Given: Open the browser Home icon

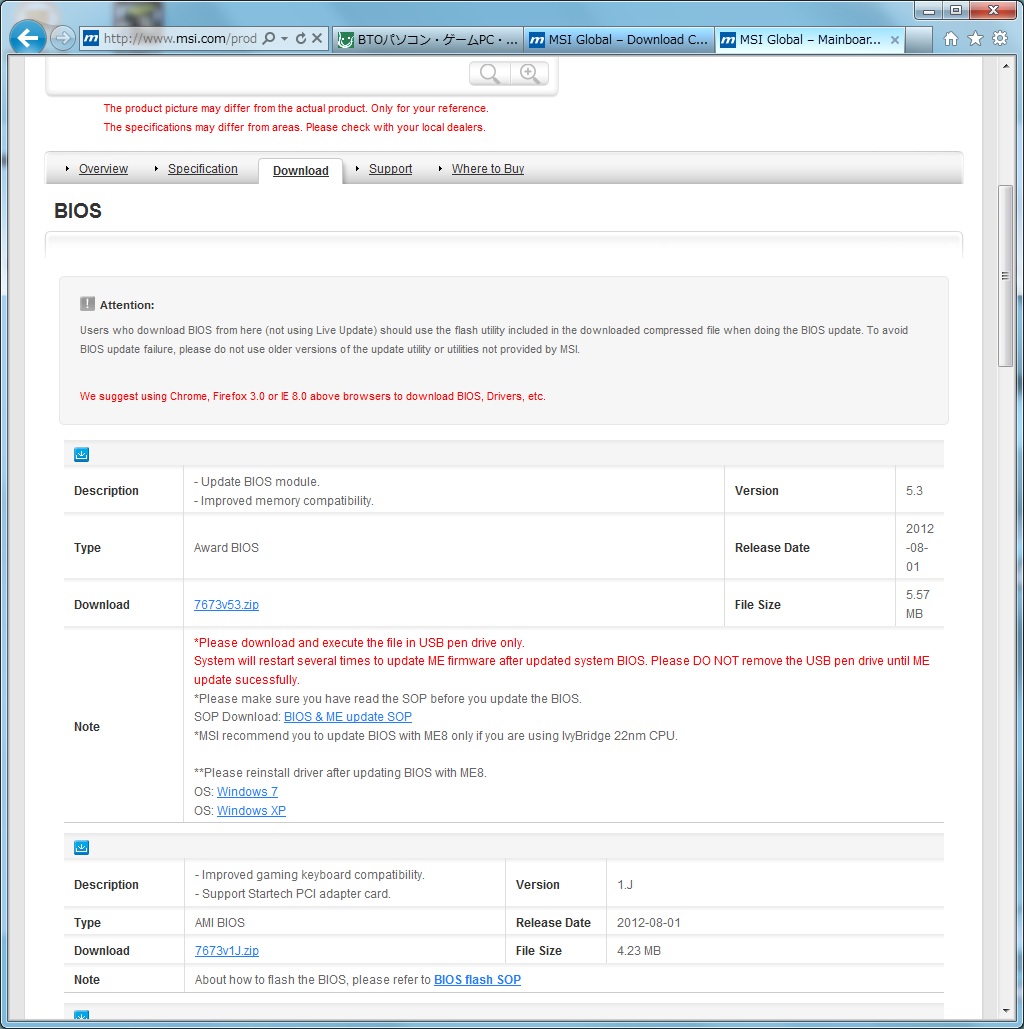Looking at the screenshot, I should tap(950, 39).
